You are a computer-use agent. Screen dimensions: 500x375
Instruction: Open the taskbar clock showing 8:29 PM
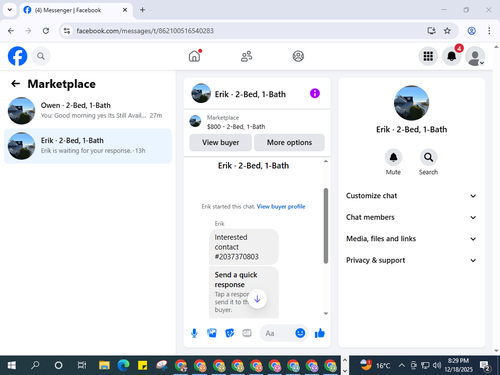pos(458,365)
